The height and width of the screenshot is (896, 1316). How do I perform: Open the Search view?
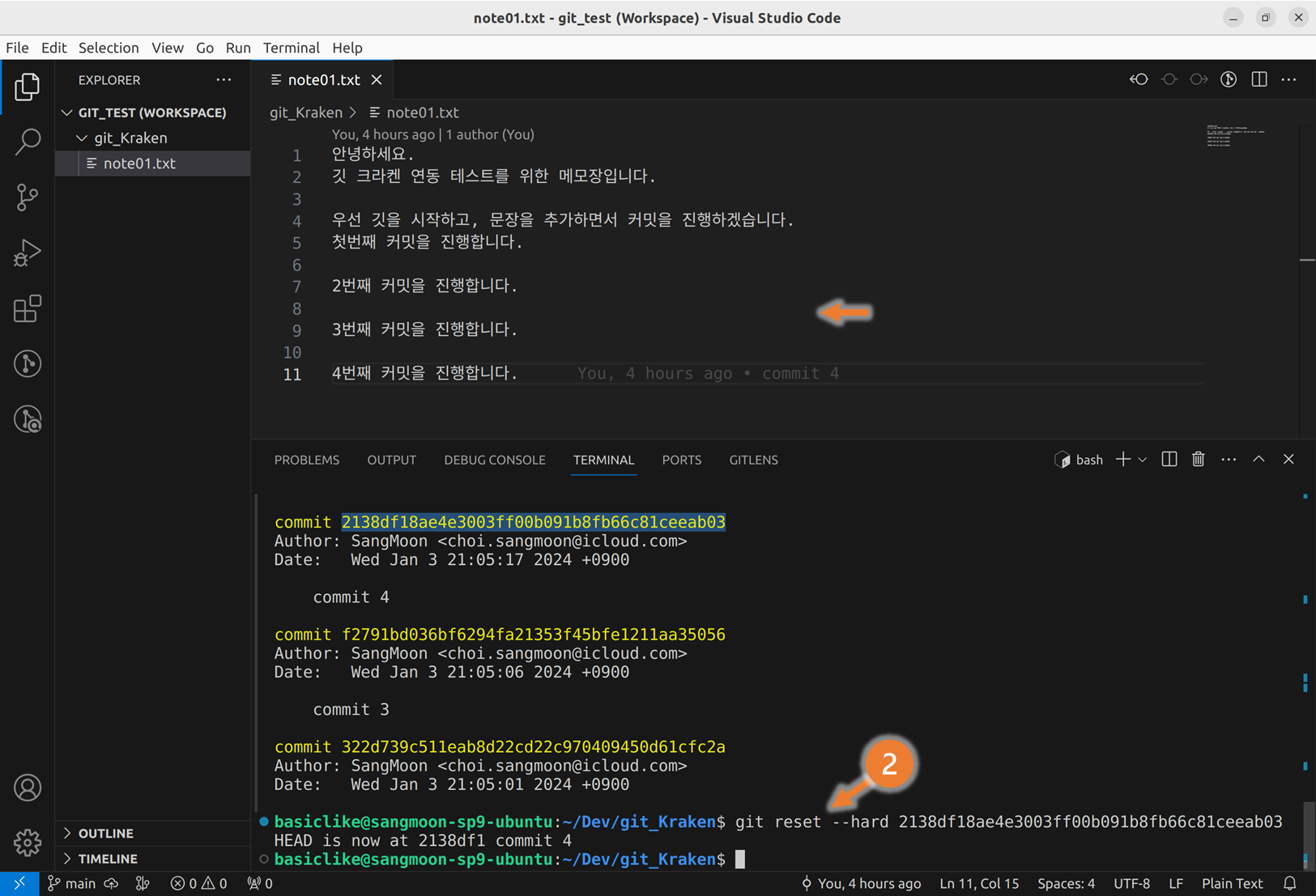coord(28,142)
